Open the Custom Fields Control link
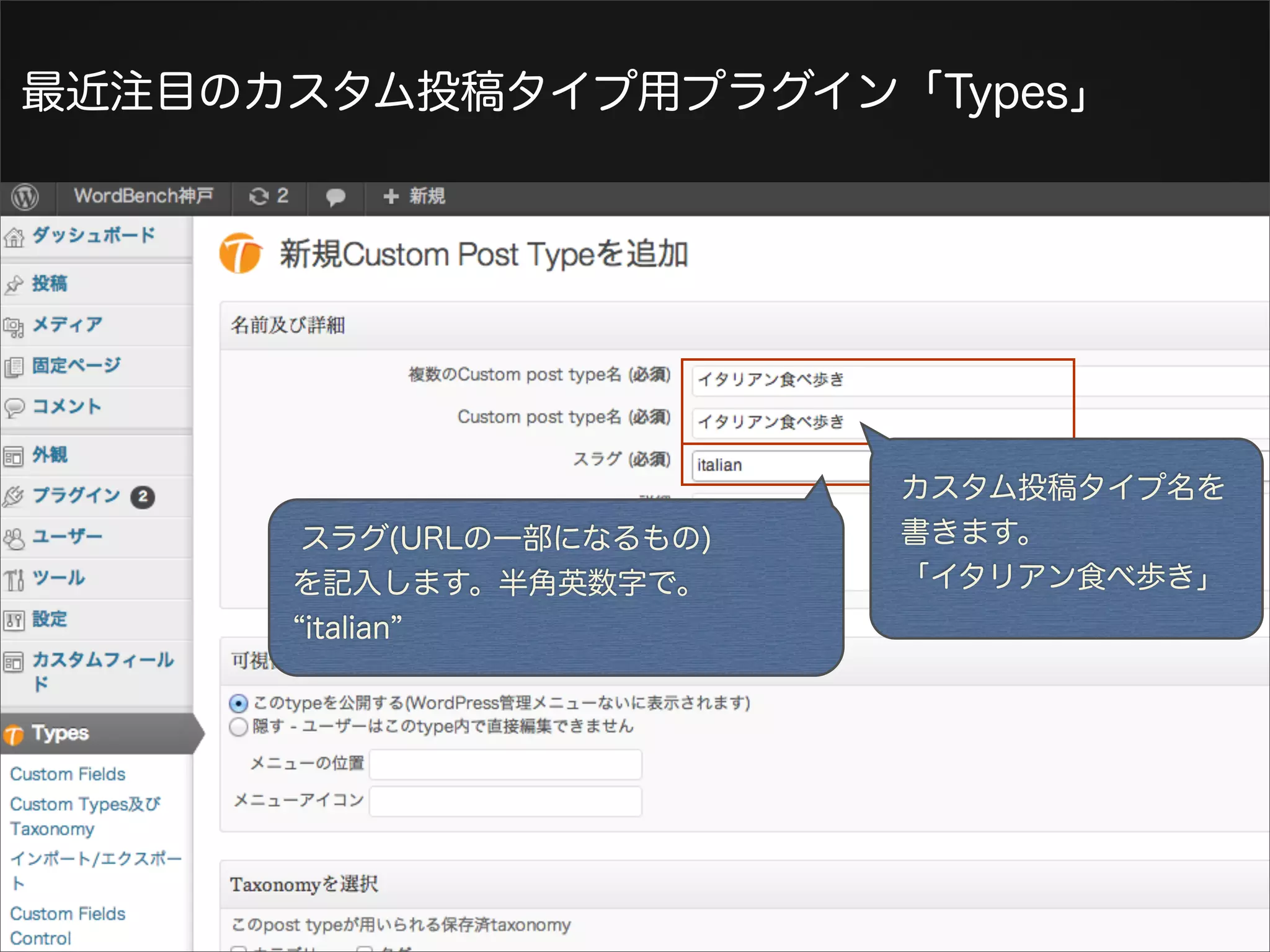Image resolution: width=1270 pixels, height=952 pixels. 68,925
